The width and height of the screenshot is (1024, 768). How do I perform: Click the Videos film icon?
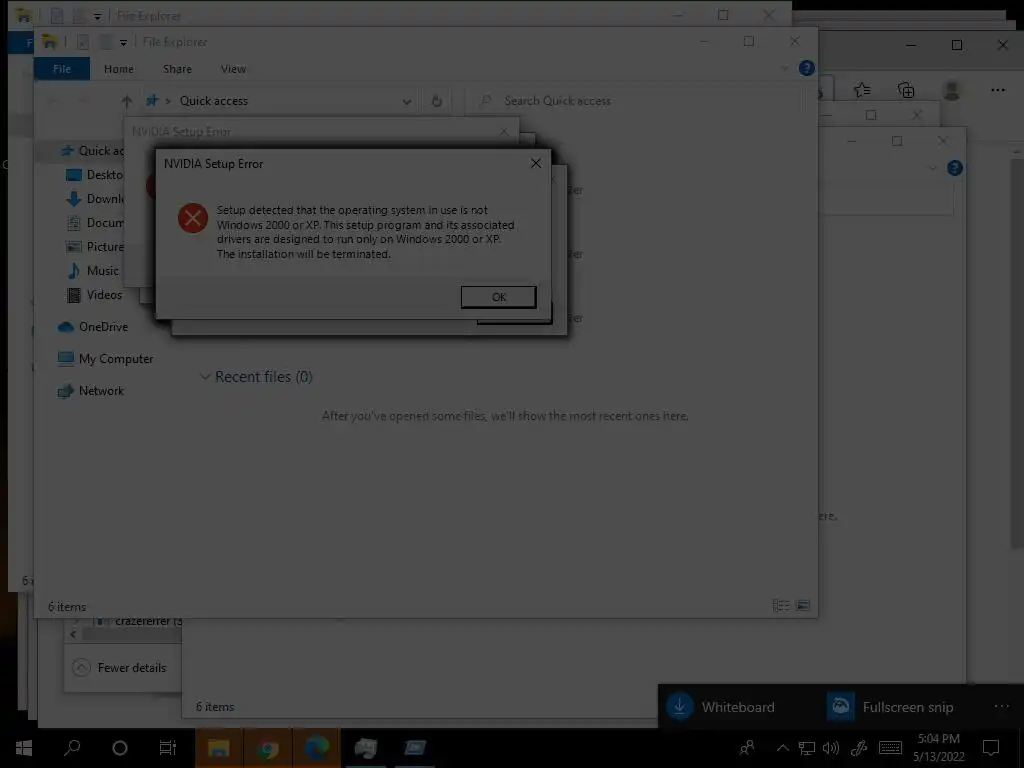pos(74,295)
